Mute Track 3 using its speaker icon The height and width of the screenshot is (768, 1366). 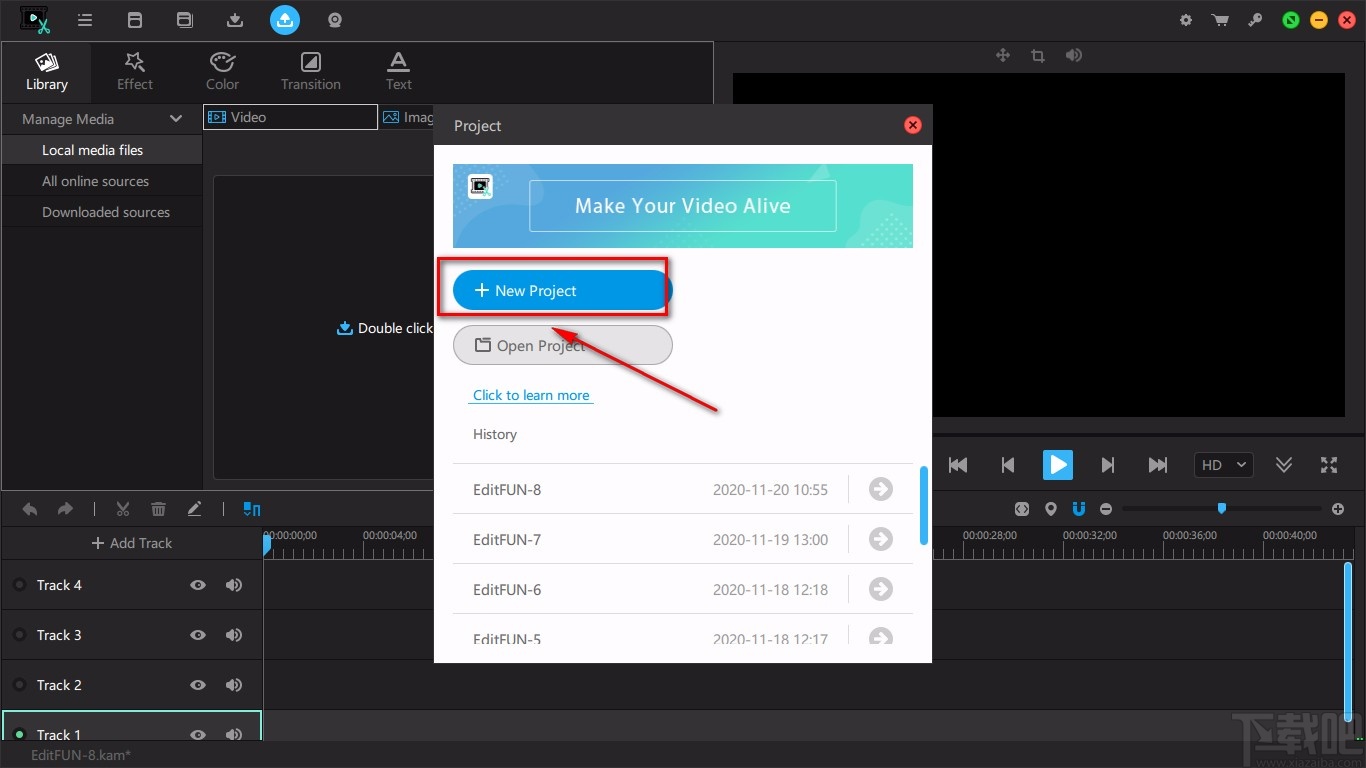[x=234, y=635]
